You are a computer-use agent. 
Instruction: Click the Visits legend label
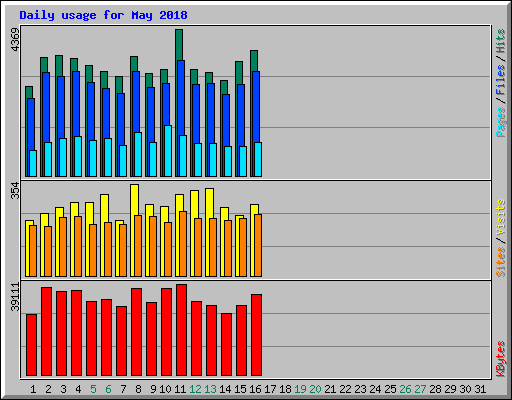point(501,217)
